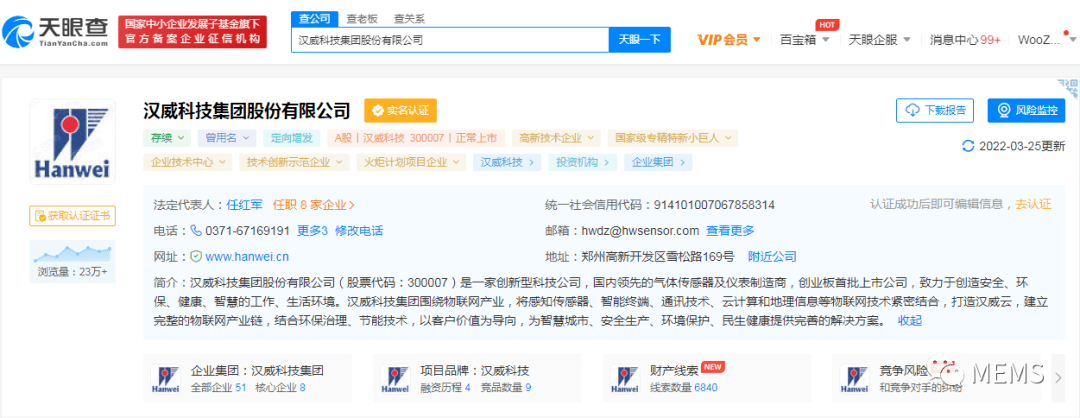Open the 汉威科技 brand tag
The height and width of the screenshot is (418, 1080).
click(x=507, y=163)
